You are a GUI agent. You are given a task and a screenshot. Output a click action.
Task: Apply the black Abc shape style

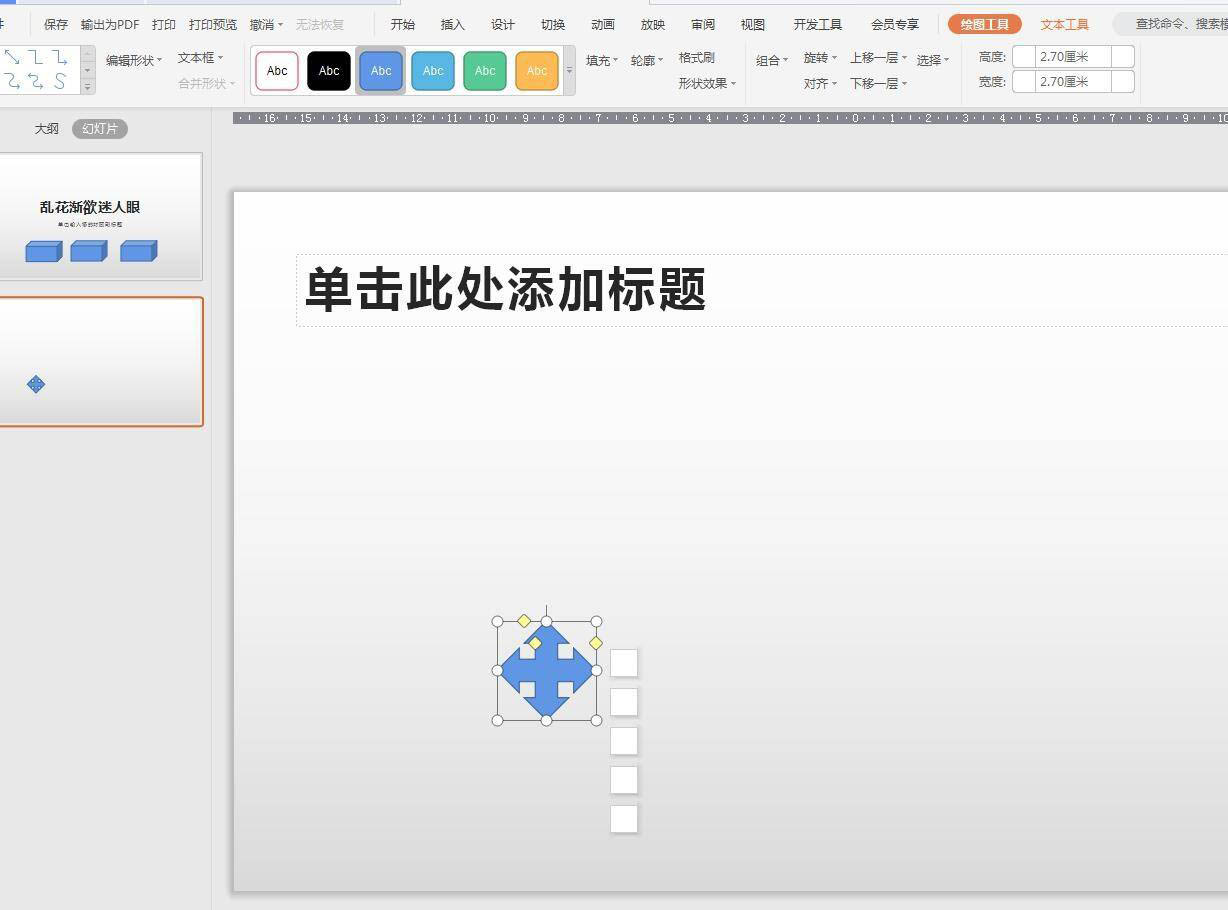pyautogui.click(x=328, y=70)
